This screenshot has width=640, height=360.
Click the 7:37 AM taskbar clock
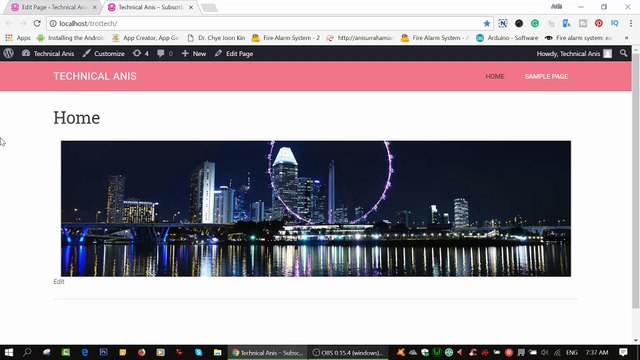click(x=597, y=352)
